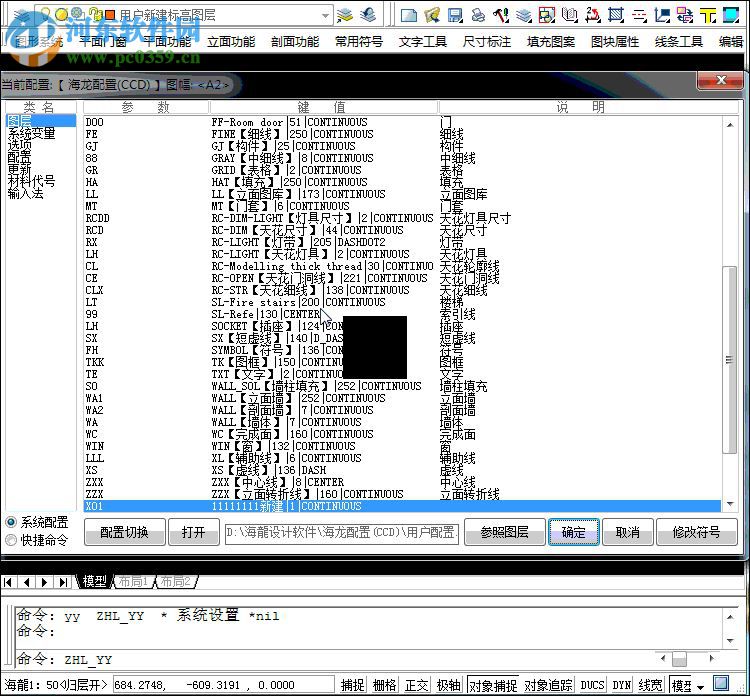The width and height of the screenshot is (750, 696).
Task: Select 系统变量 in the category list
Action: 32,133
